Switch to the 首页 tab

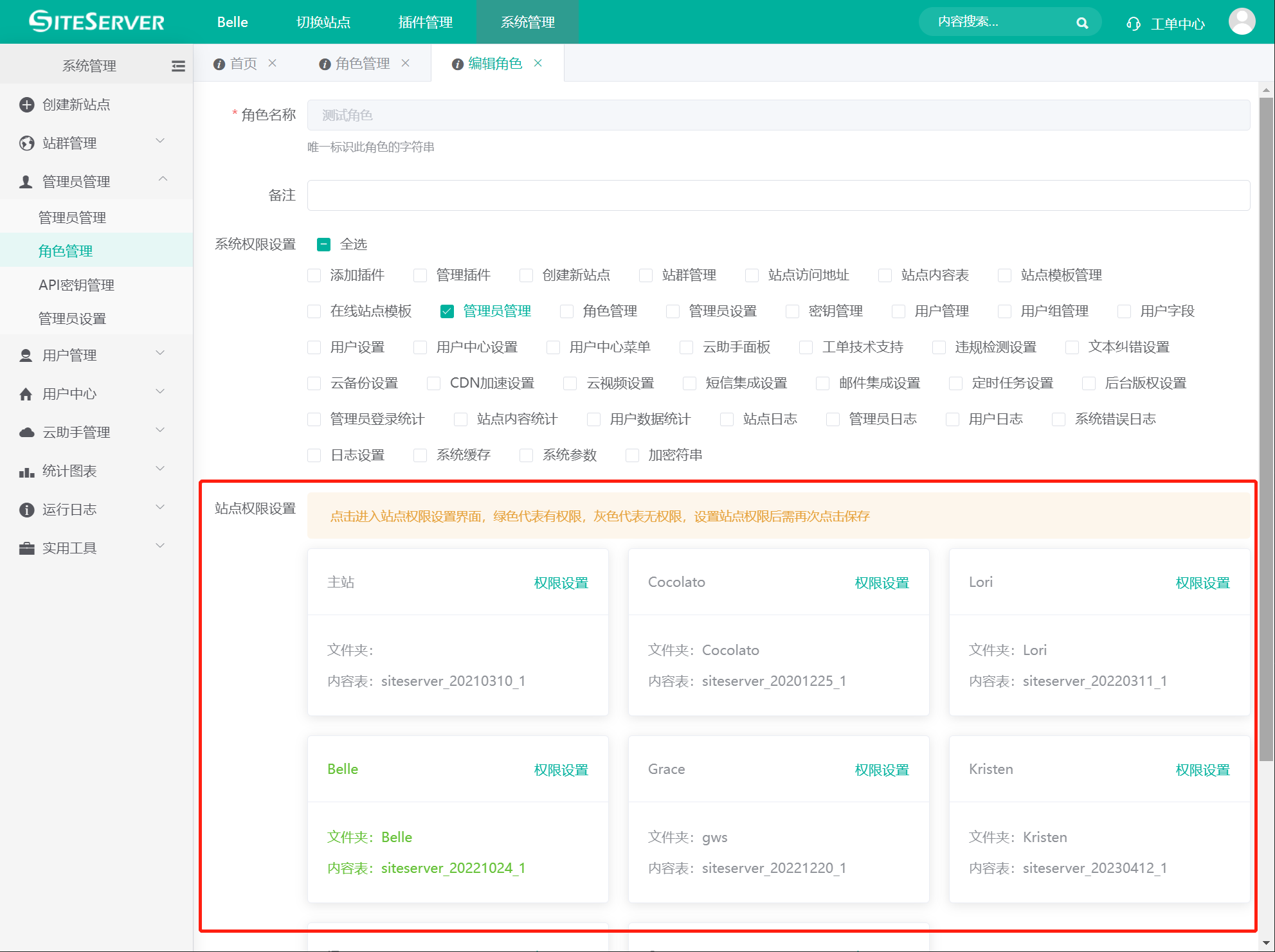pyautogui.click(x=243, y=64)
